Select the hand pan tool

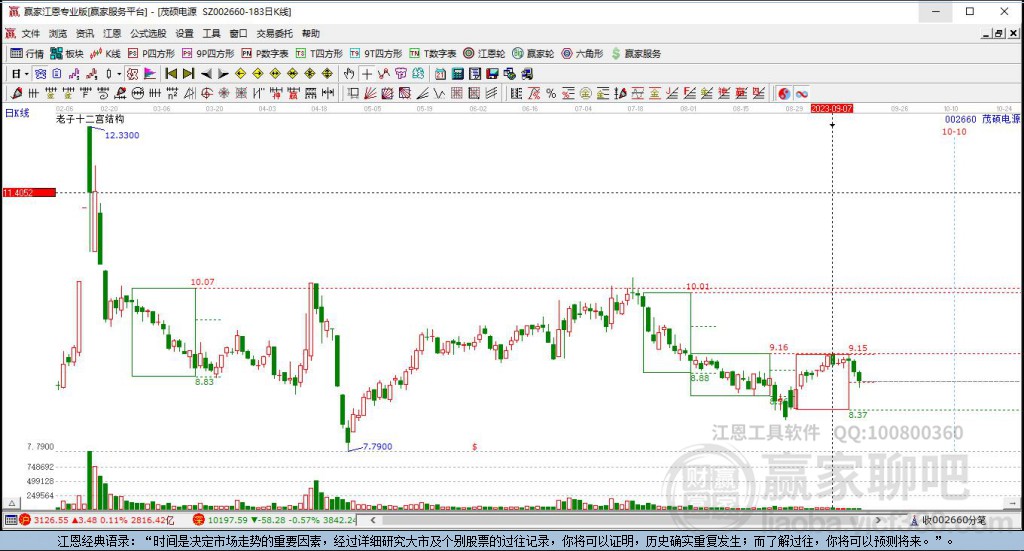(x=349, y=74)
